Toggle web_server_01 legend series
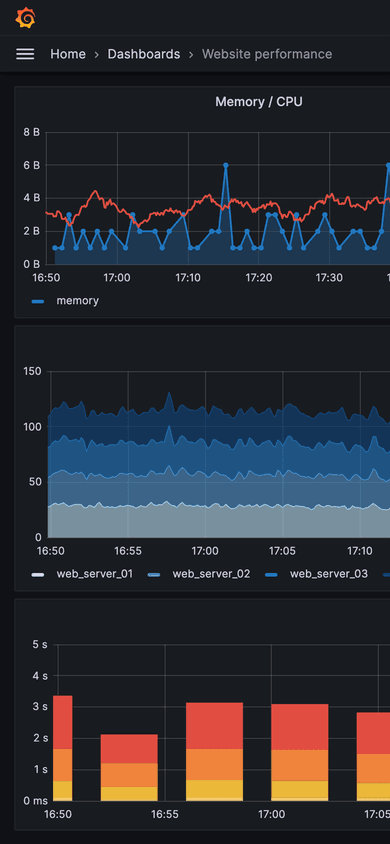The height and width of the screenshot is (844, 390). pyautogui.click(x=95, y=574)
